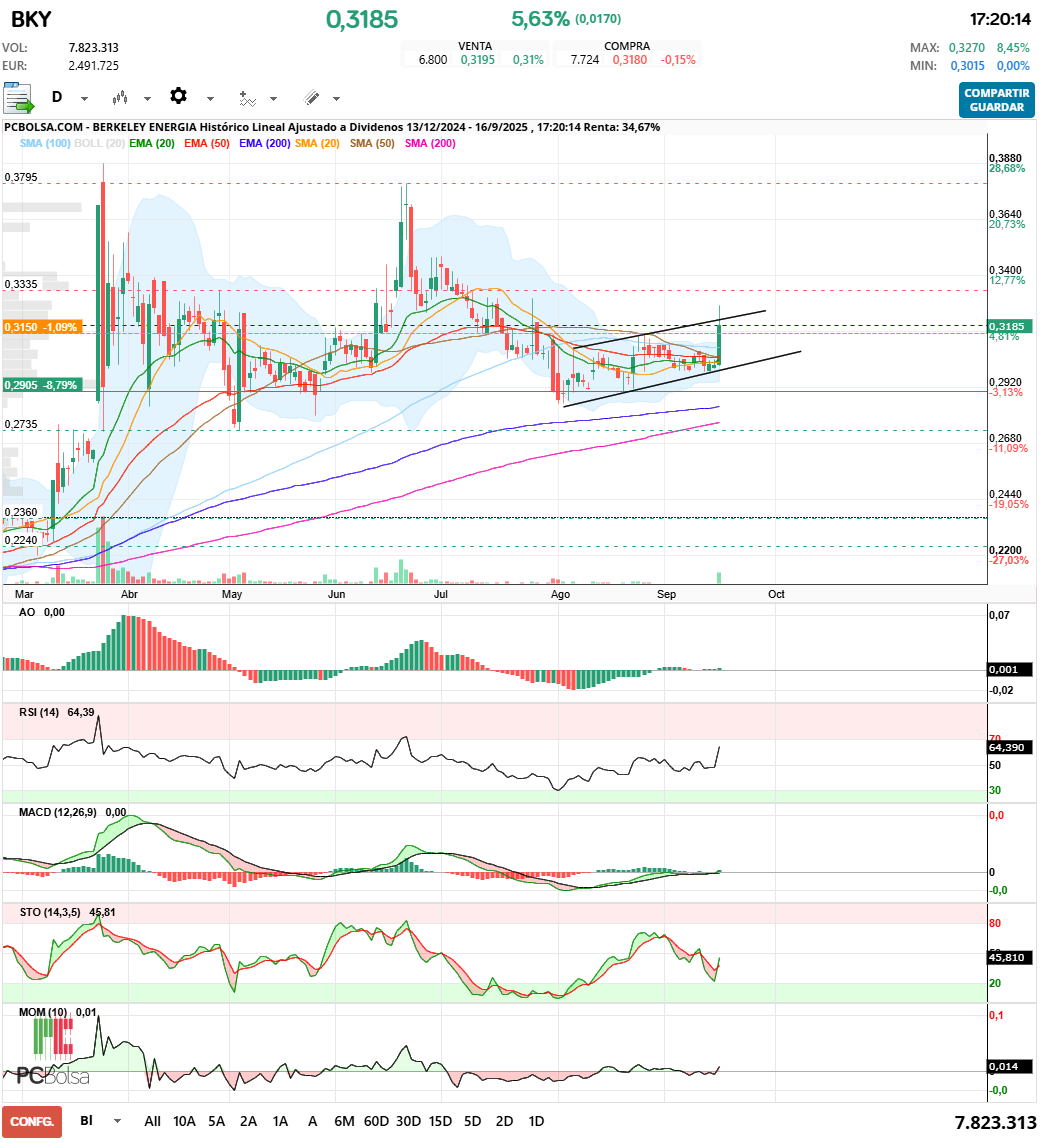Select the pencil drawing tool icon
The height and width of the screenshot is (1143, 1050).
[x=311, y=98]
